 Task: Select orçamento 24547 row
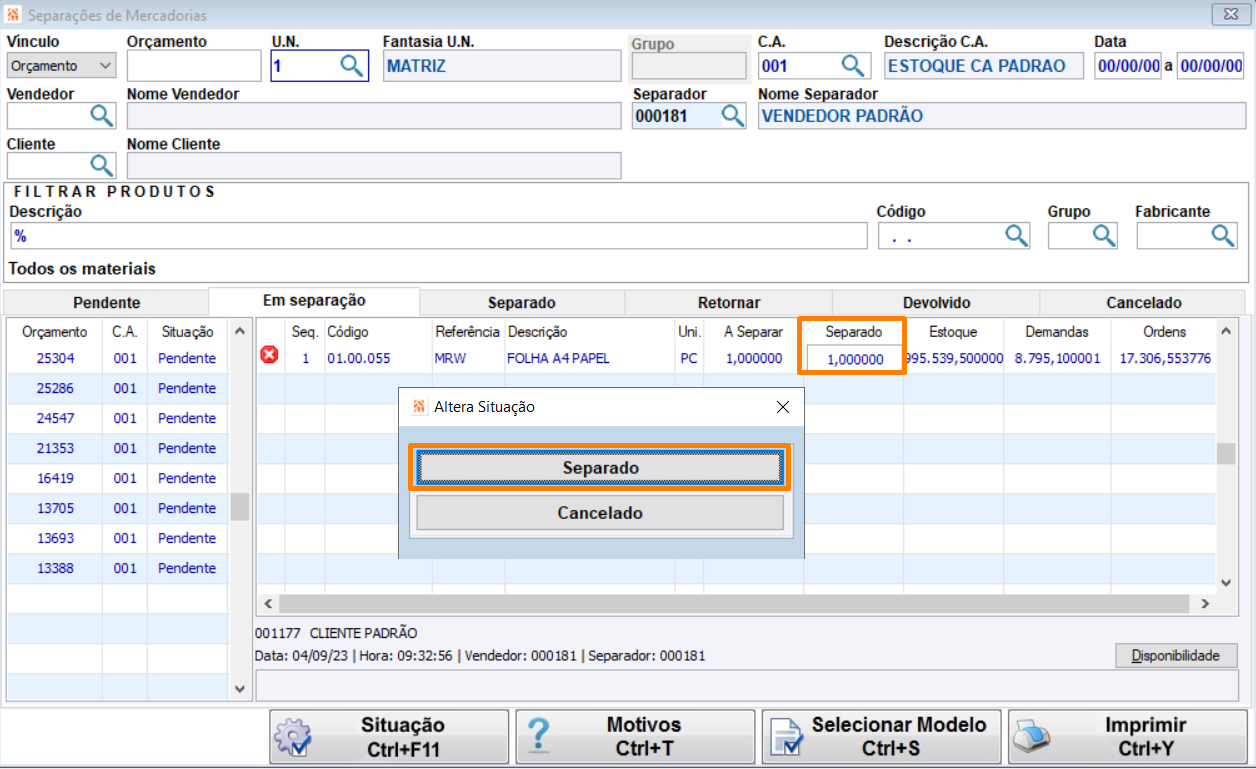click(x=118, y=418)
